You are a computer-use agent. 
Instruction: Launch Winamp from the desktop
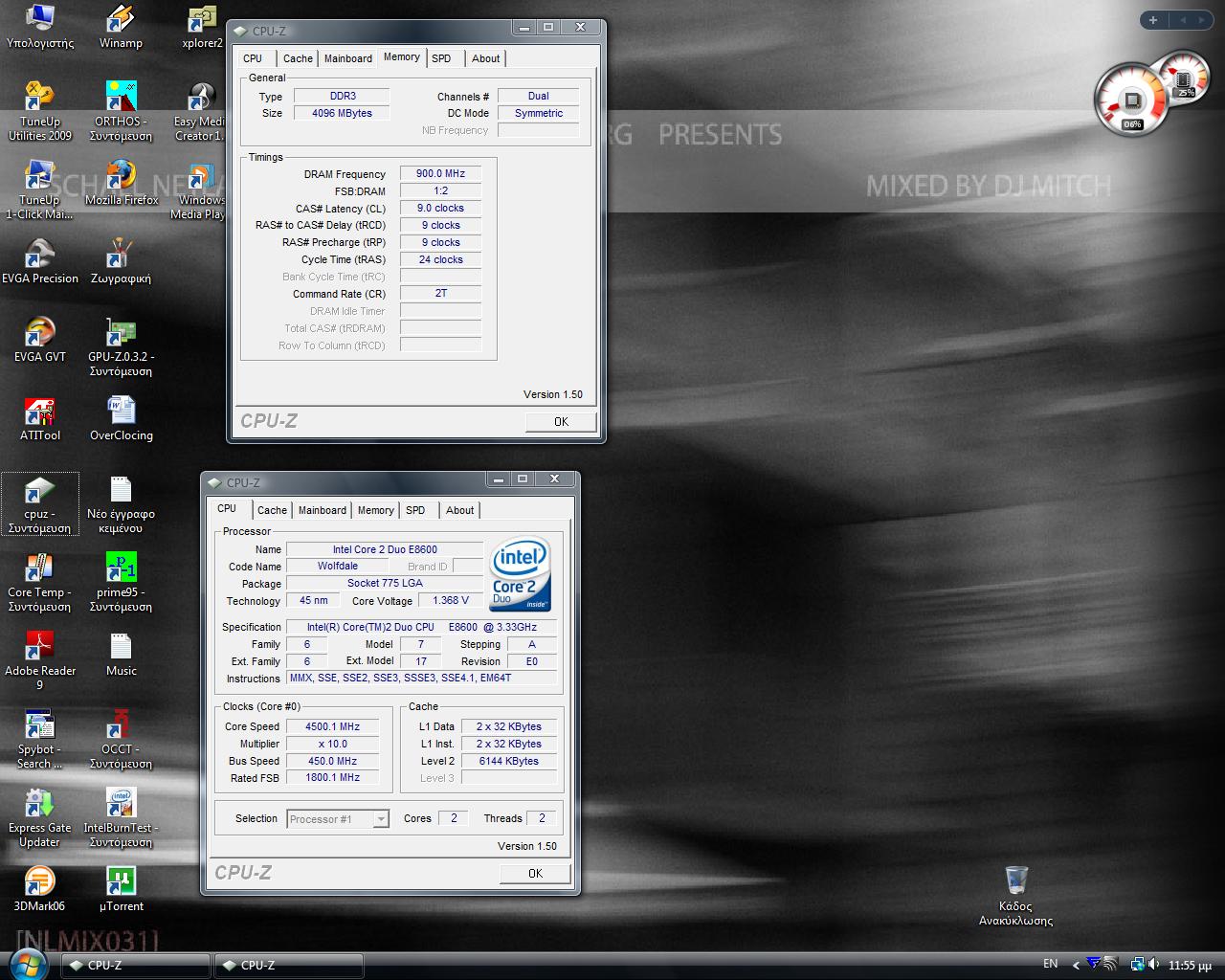(121, 27)
